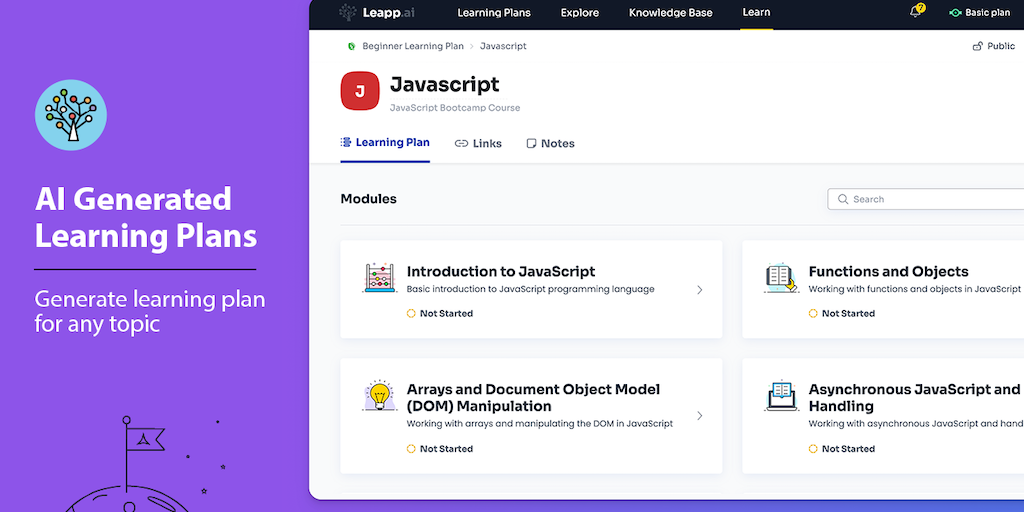Viewport: 1024px width, 512px height.
Task: Open Explore in the top navigation
Action: (579, 13)
